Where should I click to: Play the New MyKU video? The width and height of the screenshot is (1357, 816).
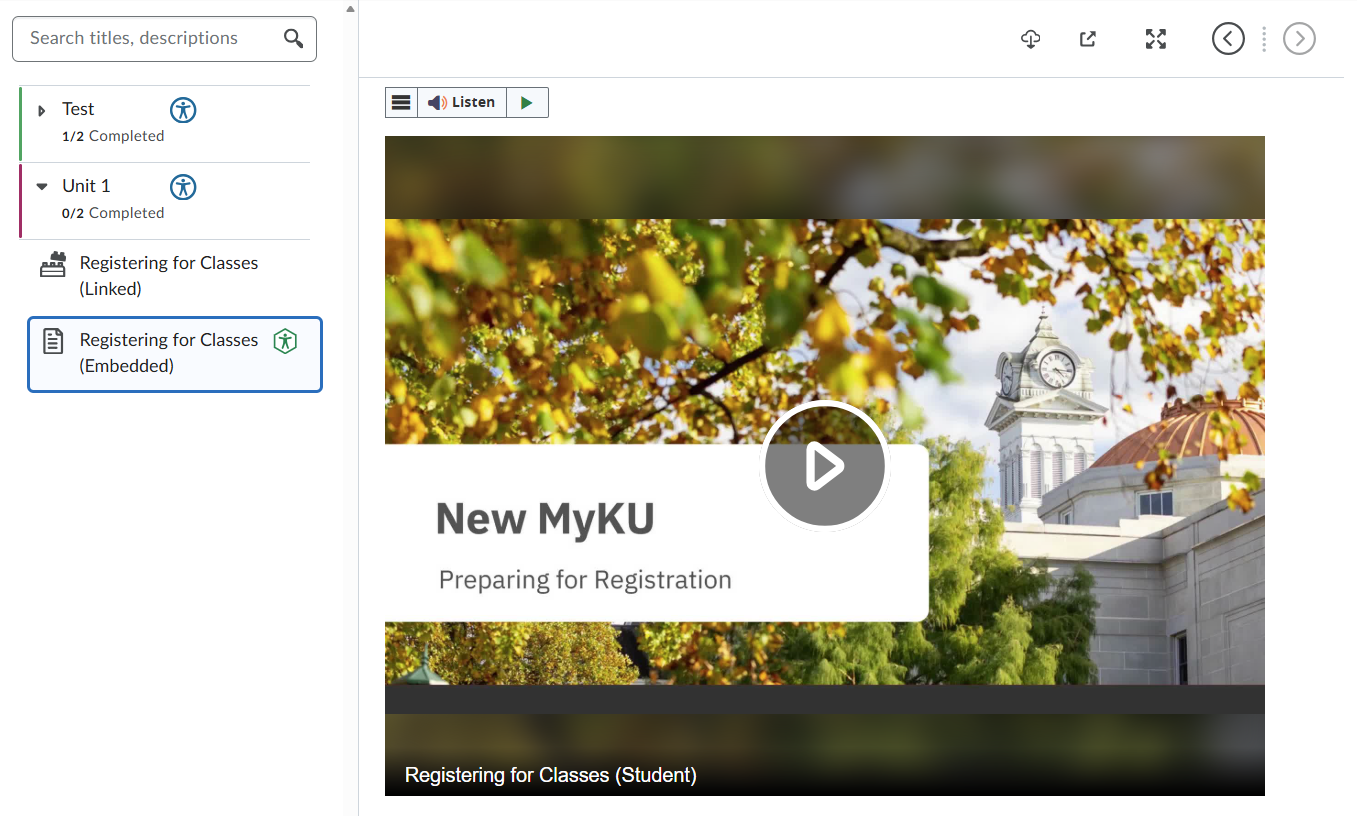click(825, 466)
